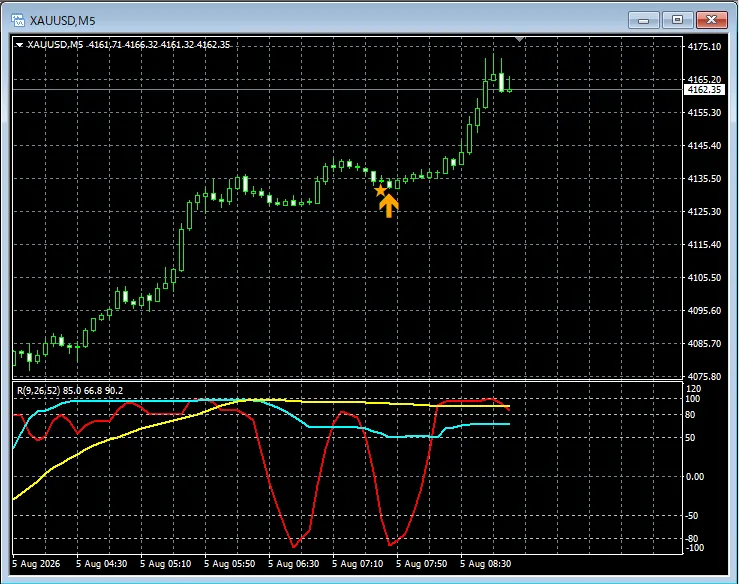This screenshot has width=740, height=584.
Task: Click the current price label 4162.35
Action: (x=704, y=90)
